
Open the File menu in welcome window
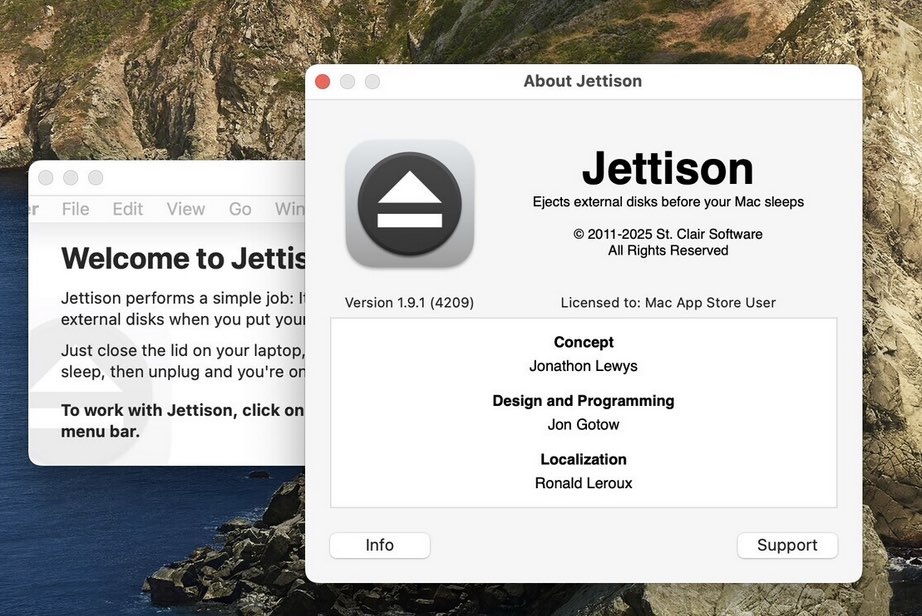coord(75,209)
